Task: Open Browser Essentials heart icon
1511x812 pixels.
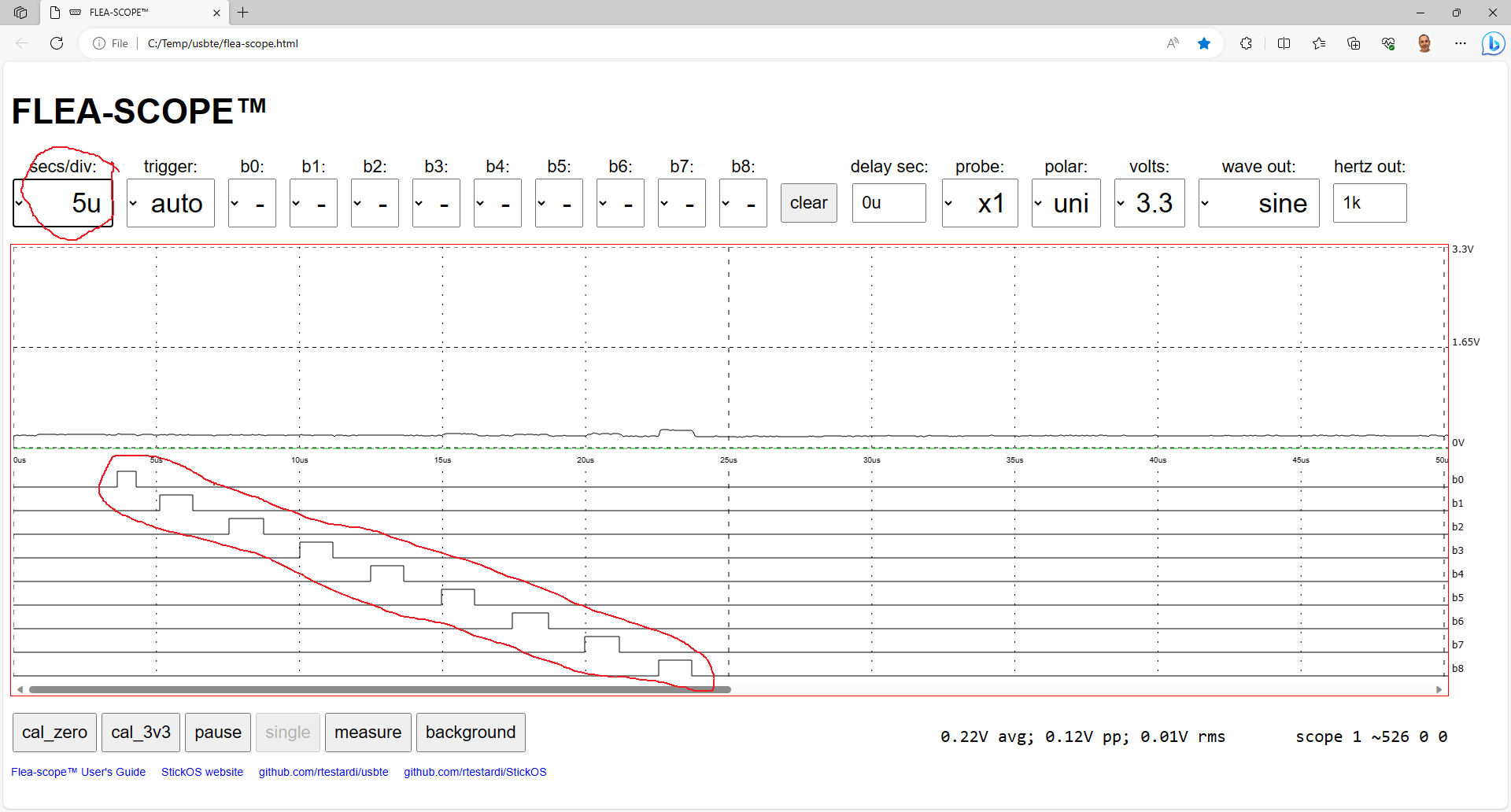Action: tap(1388, 43)
